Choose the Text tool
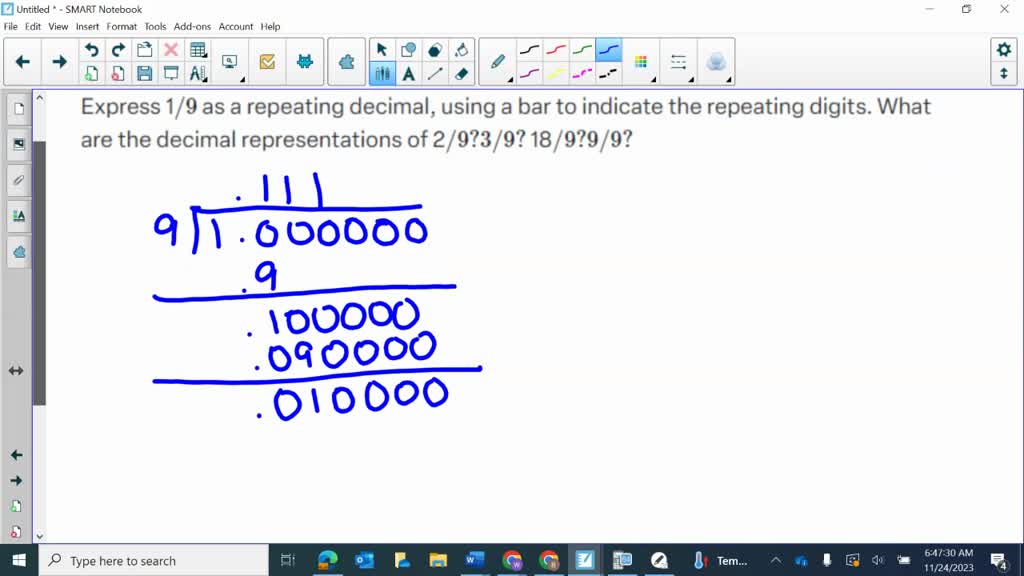This screenshot has width=1024, height=576. point(407,73)
